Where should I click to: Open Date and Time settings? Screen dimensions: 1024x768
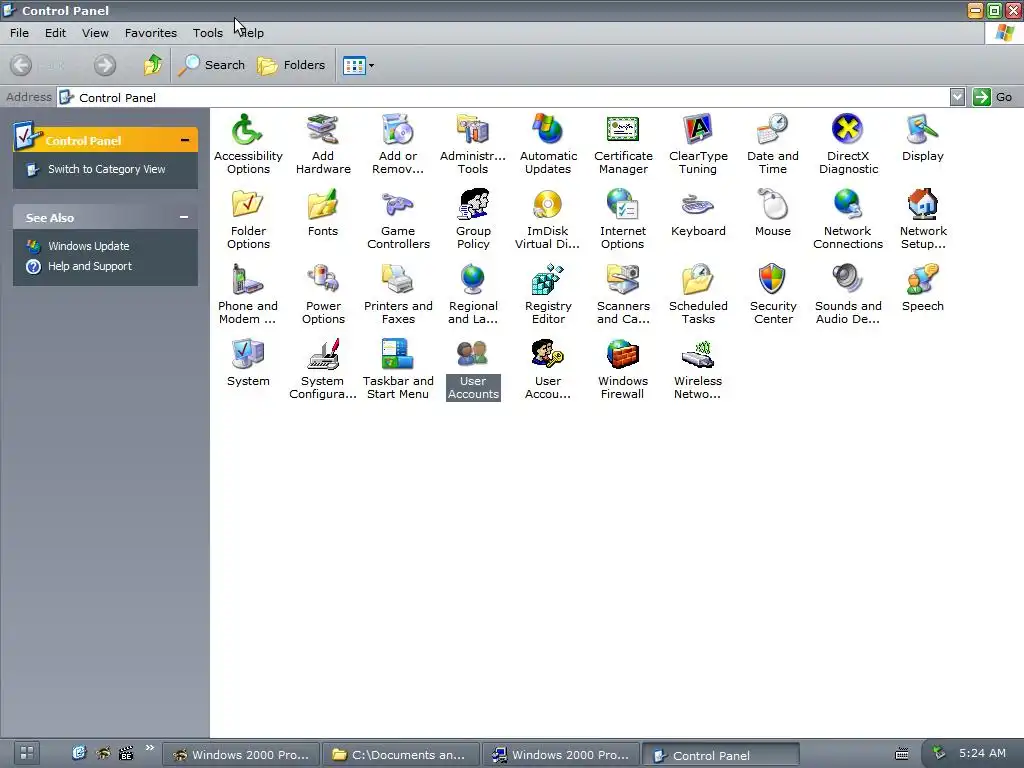773,144
